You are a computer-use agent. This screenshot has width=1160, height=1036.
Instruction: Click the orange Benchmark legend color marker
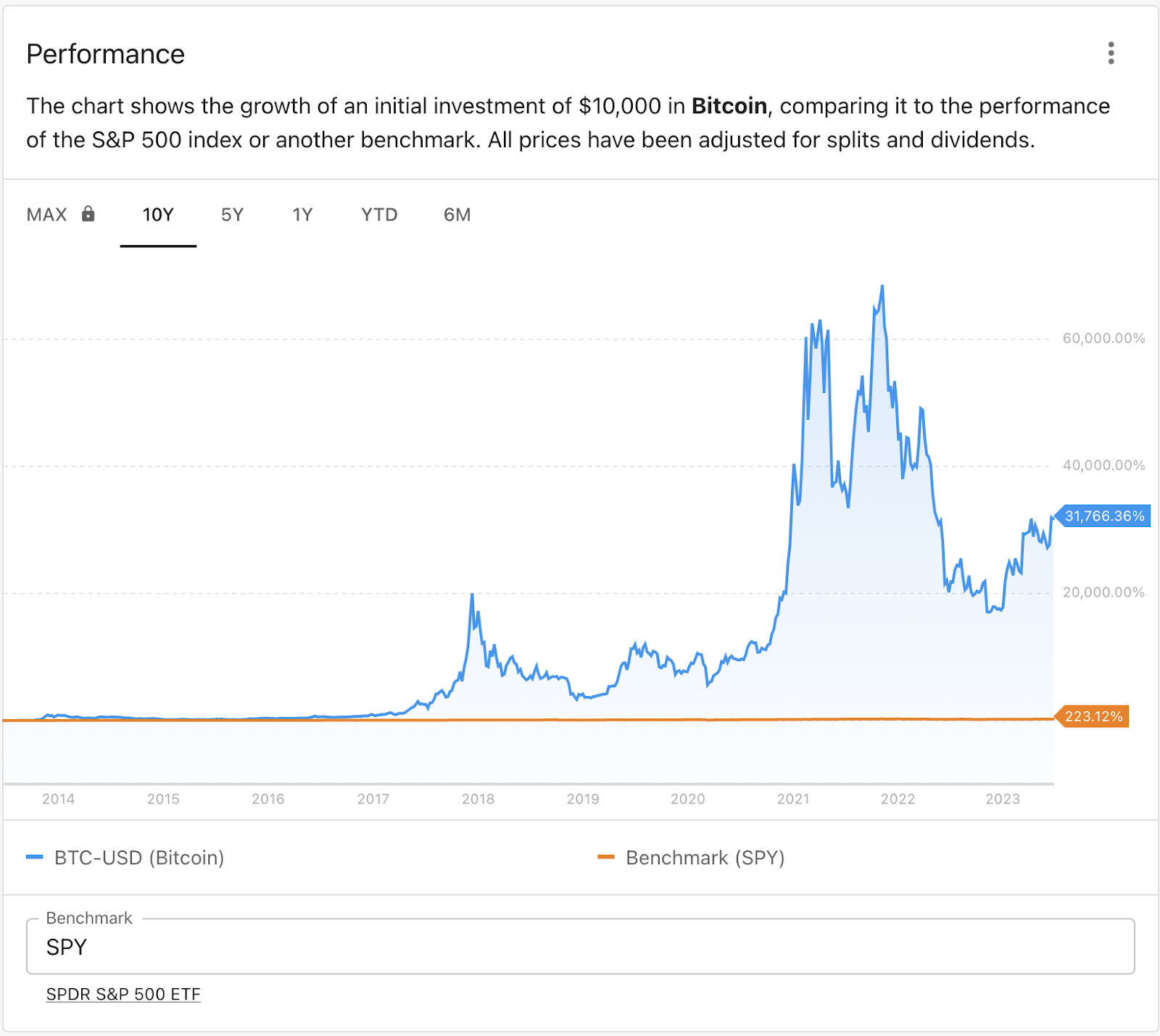(x=606, y=858)
